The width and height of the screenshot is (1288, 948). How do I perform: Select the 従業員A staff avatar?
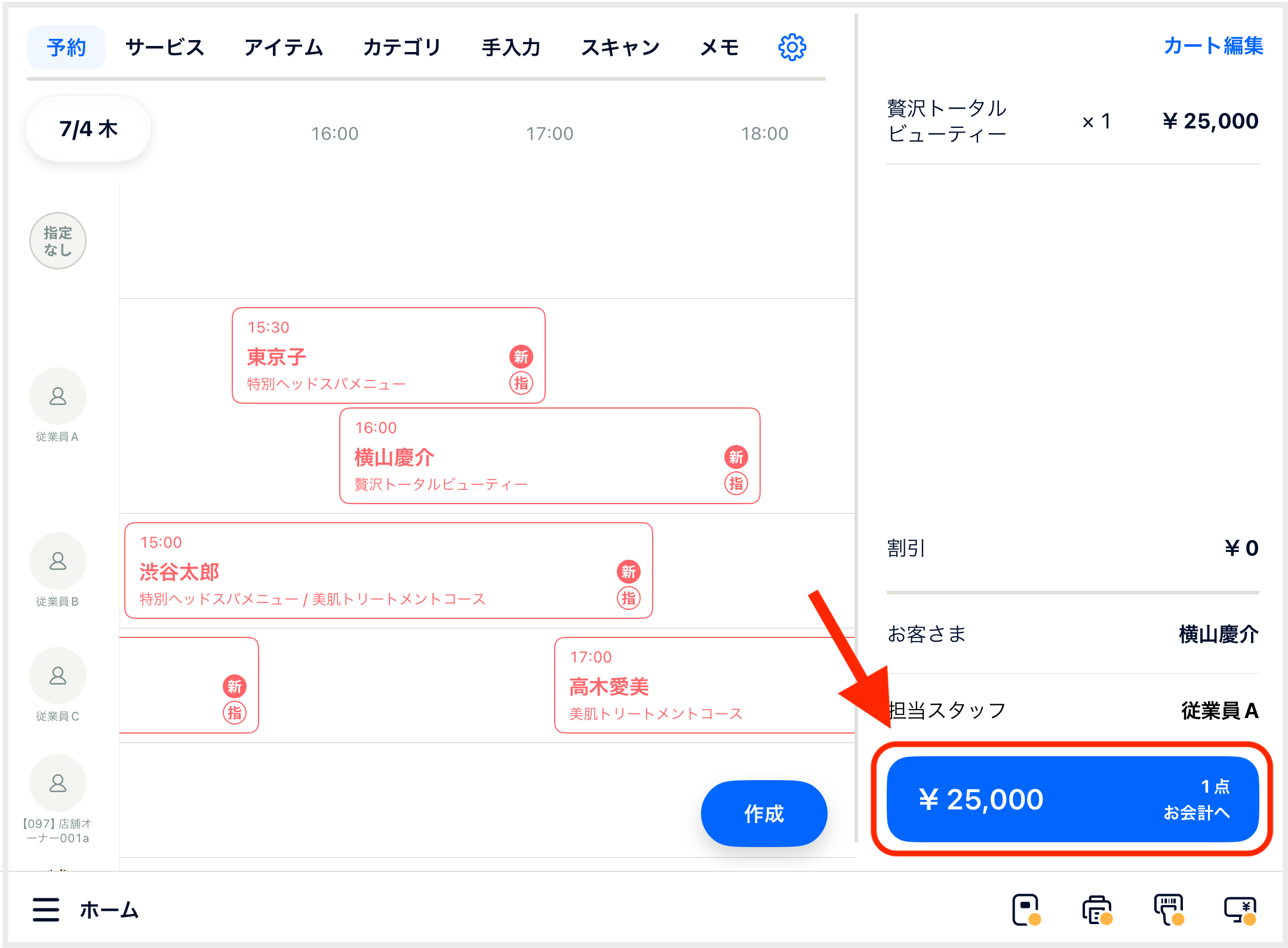click(x=58, y=396)
